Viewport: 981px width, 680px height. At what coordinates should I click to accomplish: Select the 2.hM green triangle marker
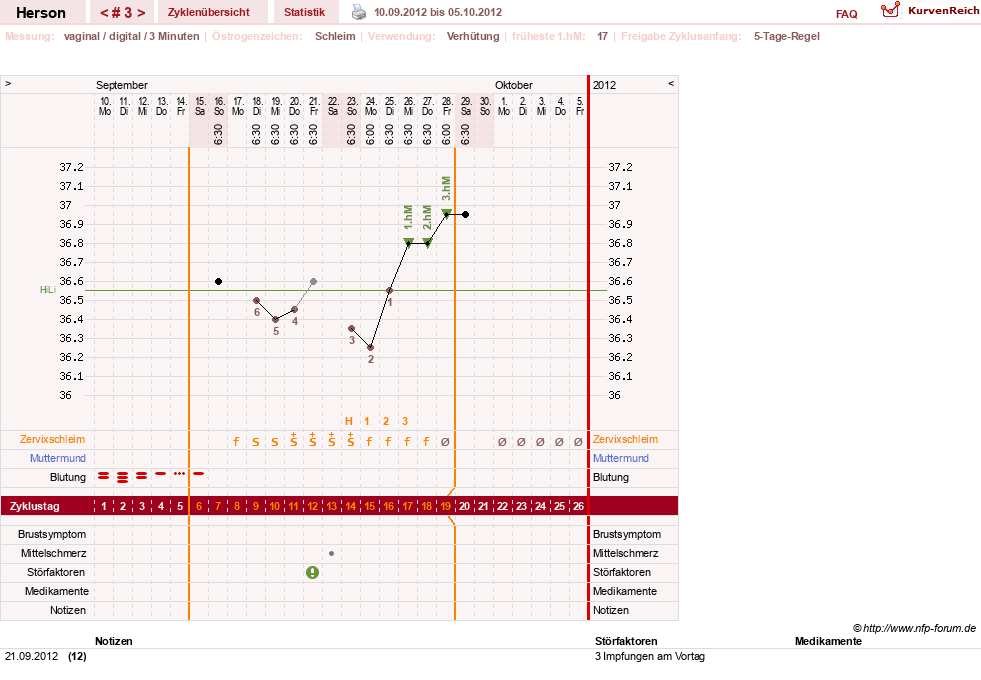pos(427,242)
